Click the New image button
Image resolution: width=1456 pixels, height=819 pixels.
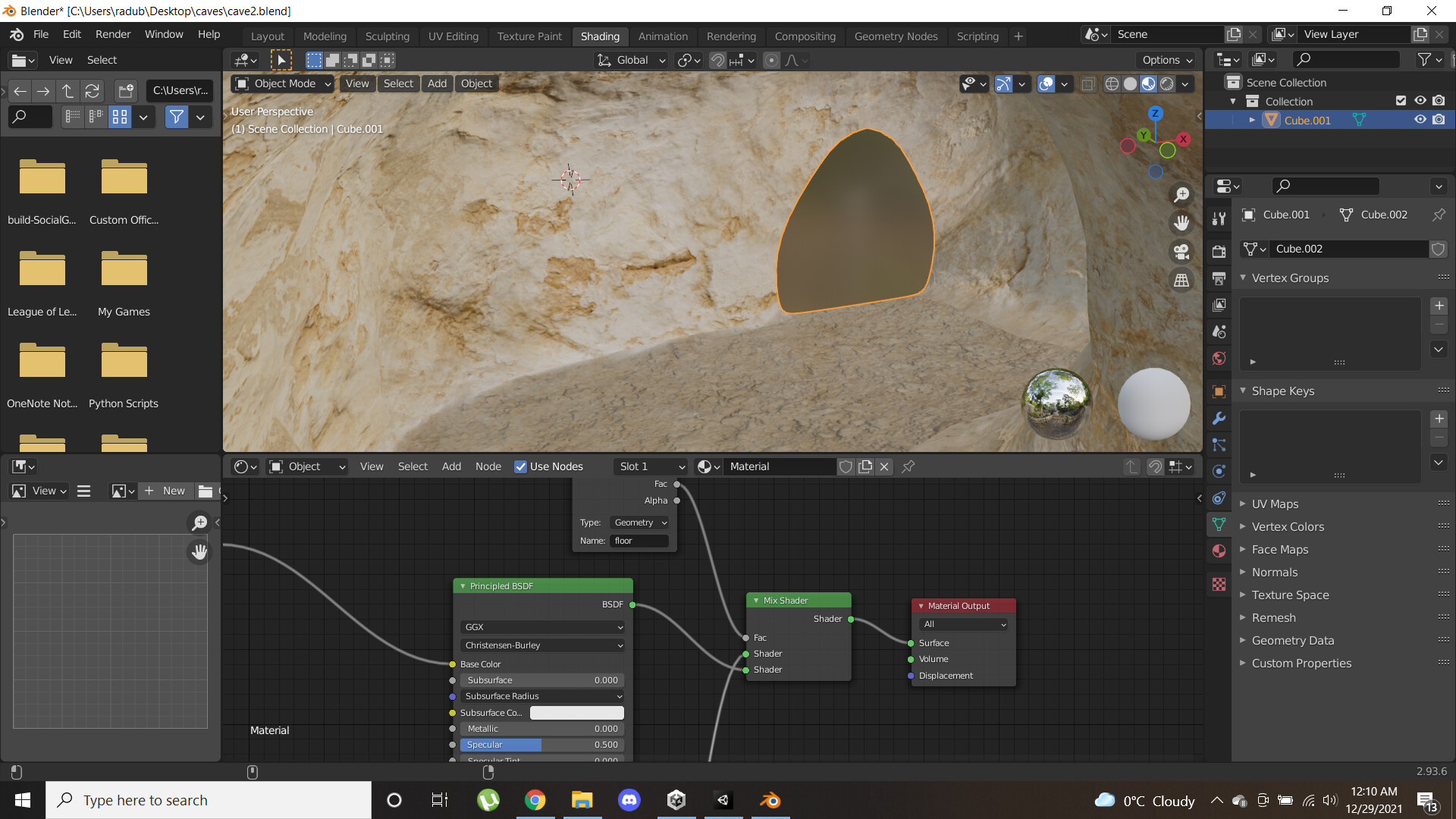(165, 491)
